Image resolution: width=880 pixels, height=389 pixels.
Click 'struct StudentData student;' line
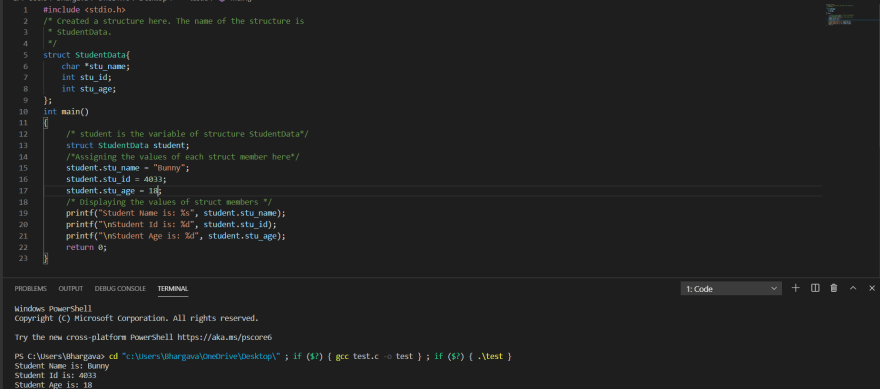[128, 145]
